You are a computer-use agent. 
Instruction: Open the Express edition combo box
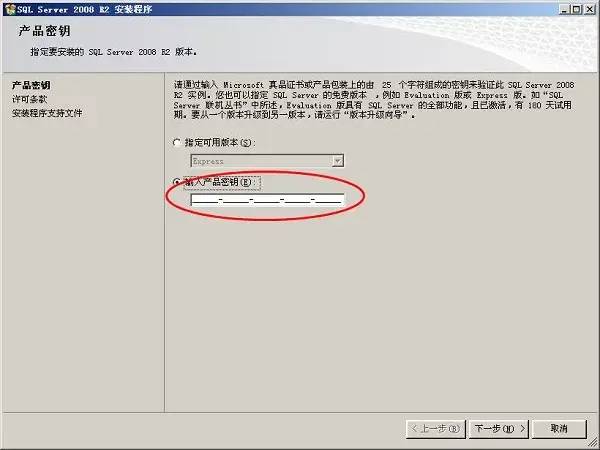click(x=267, y=161)
